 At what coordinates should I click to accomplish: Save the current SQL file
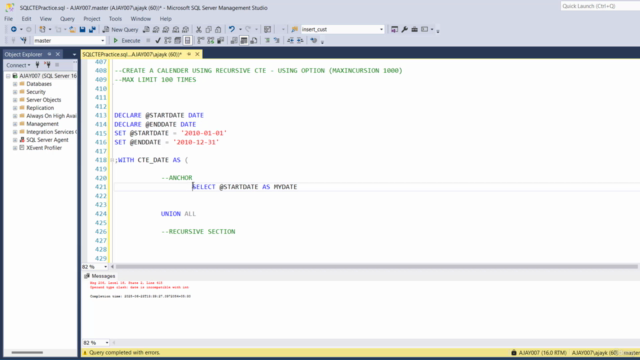click(x=82, y=29)
